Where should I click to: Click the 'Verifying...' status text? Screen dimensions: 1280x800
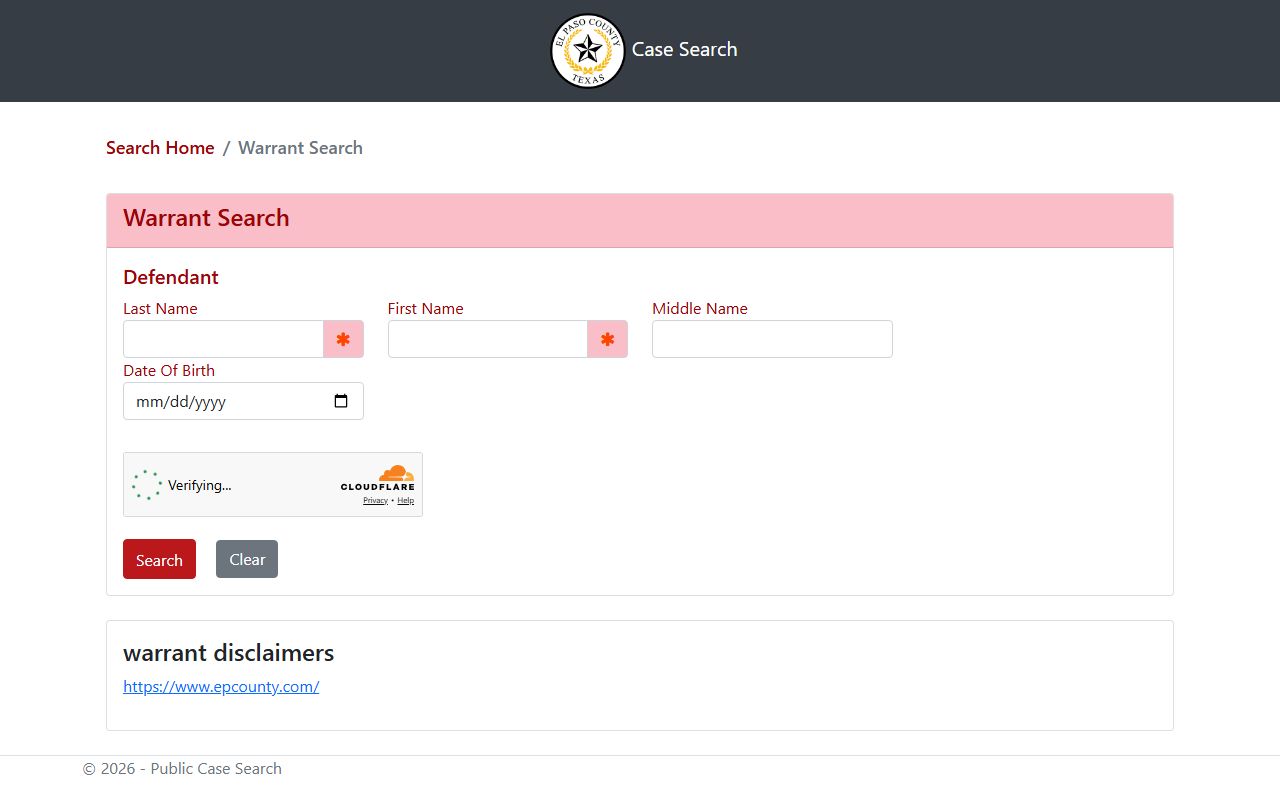click(200, 485)
